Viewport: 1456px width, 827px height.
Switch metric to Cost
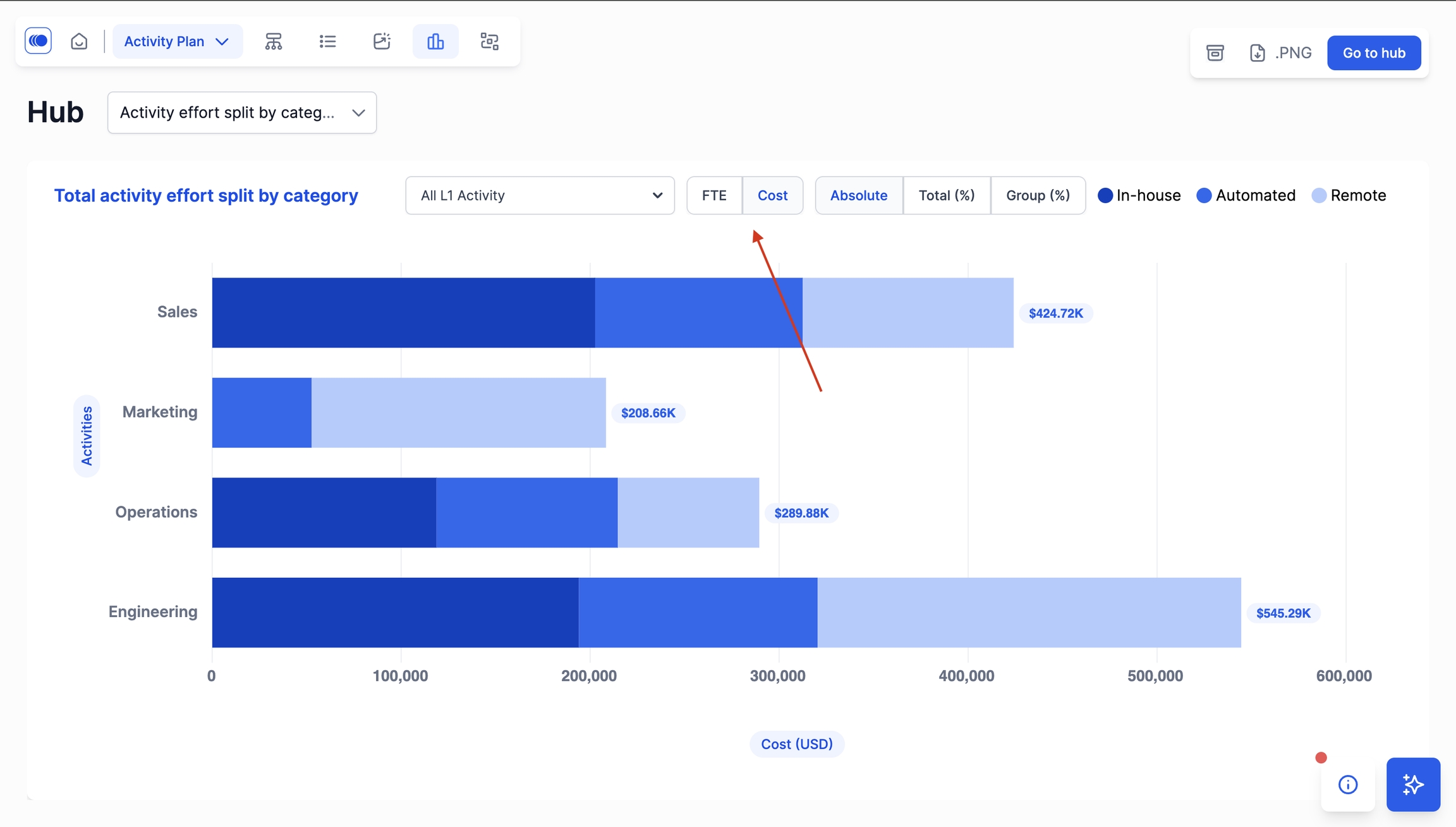click(772, 195)
